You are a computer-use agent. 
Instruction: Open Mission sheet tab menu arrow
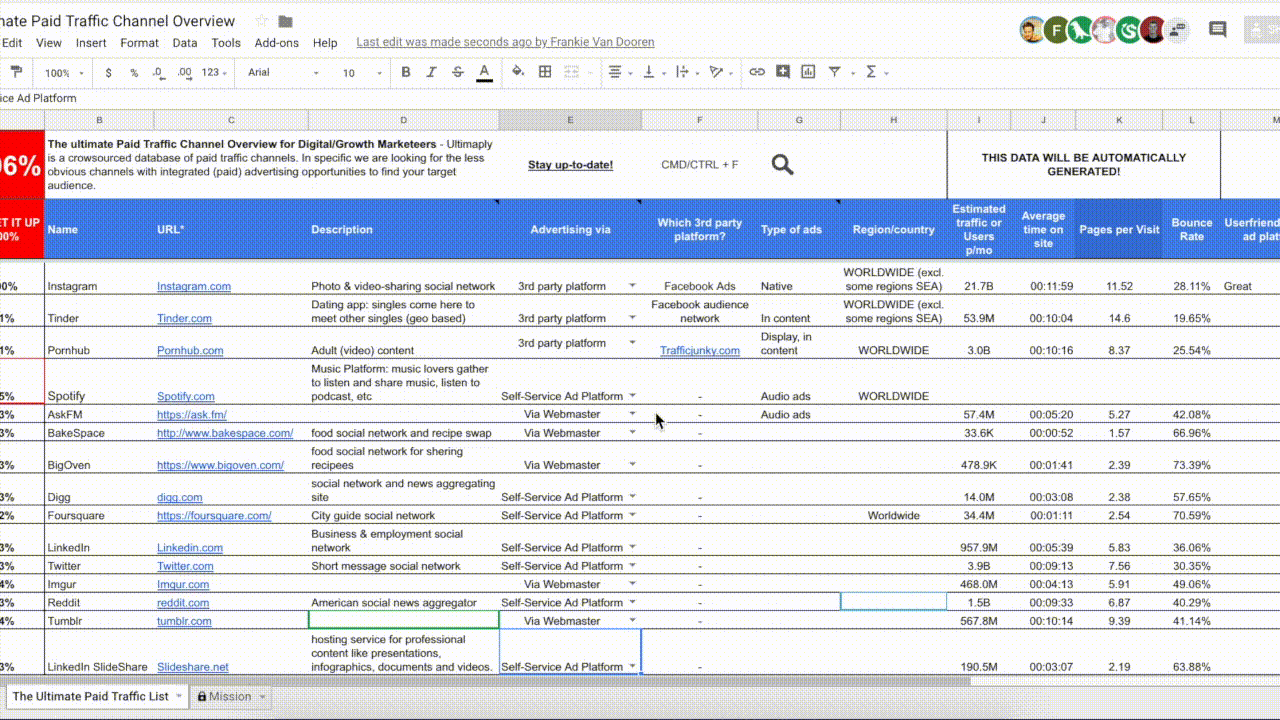click(263, 697)
